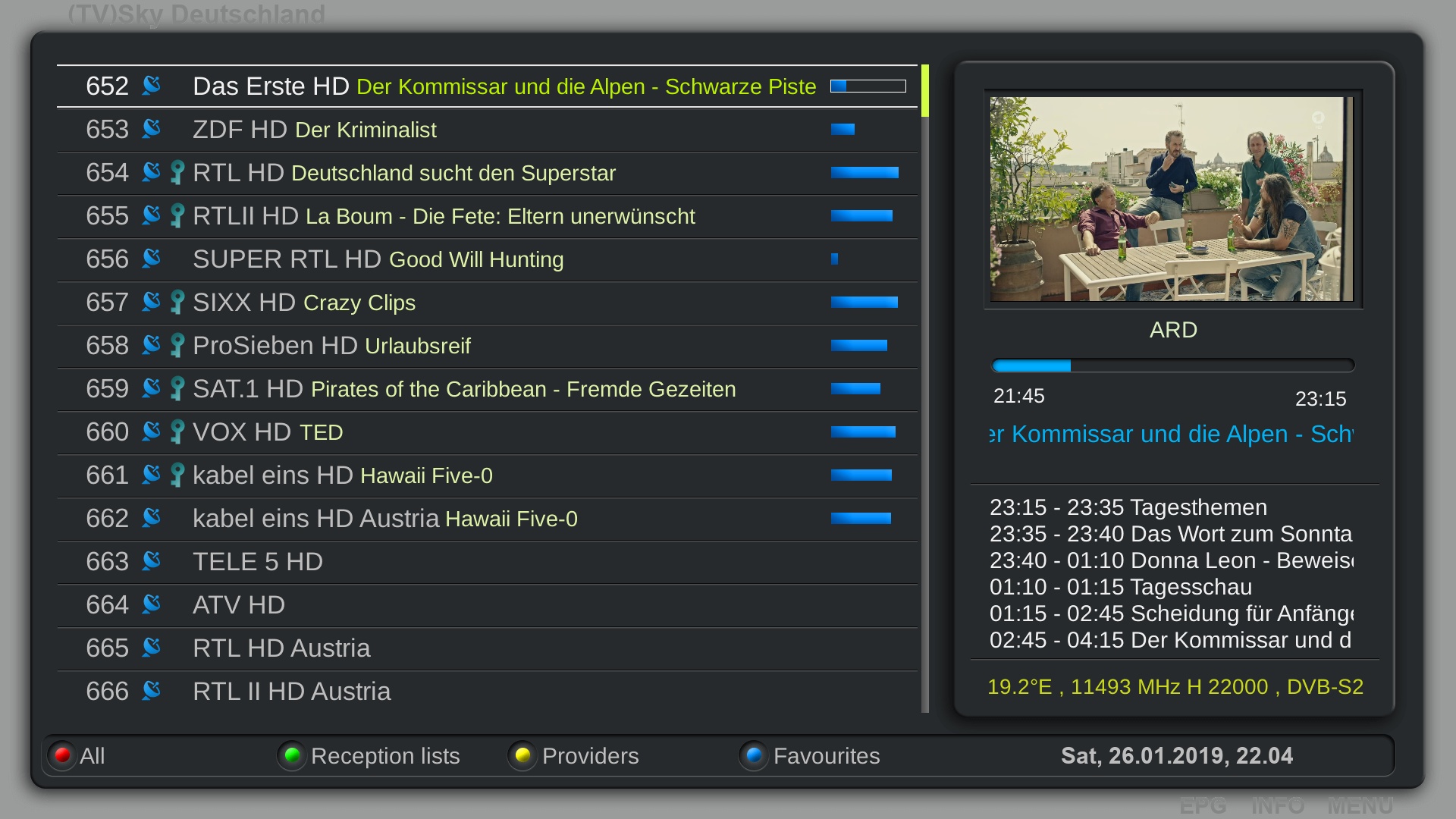Choose kabel eins HD Austria channel
The image size is (1456, 819).
pyautogui.click(x=487, y=519)
